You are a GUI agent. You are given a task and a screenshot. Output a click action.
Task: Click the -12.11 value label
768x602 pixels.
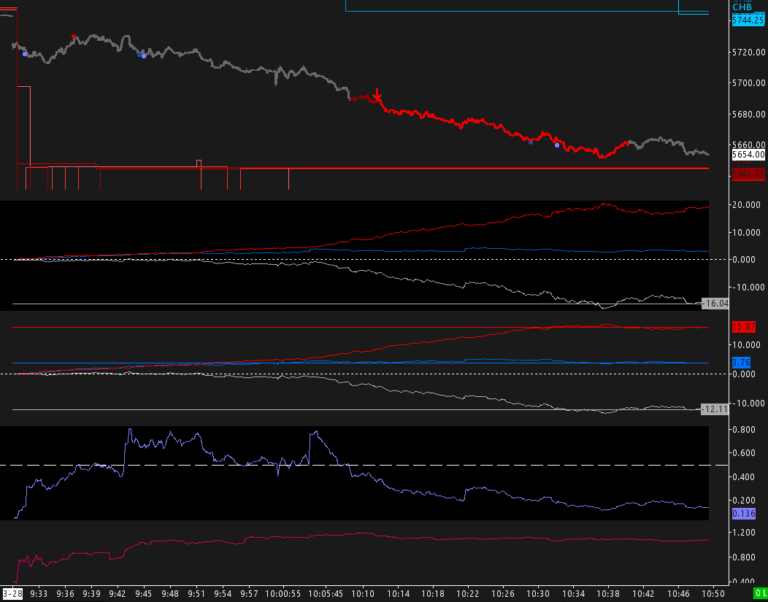pos(715,409)
